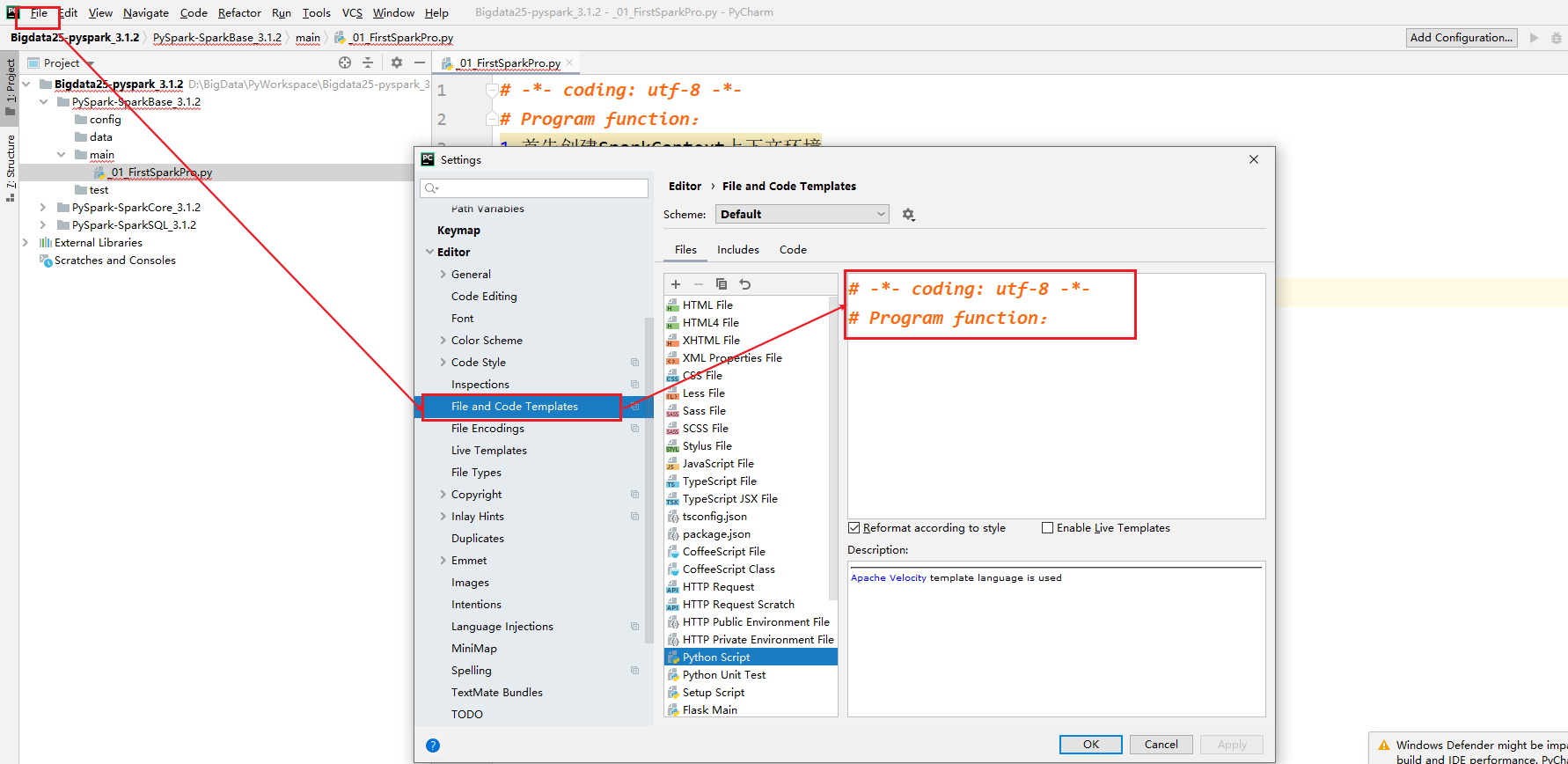Viewport: 1568px width, 764px height.
Task: Expand Copyright settings node
Action: coord(443,495)
